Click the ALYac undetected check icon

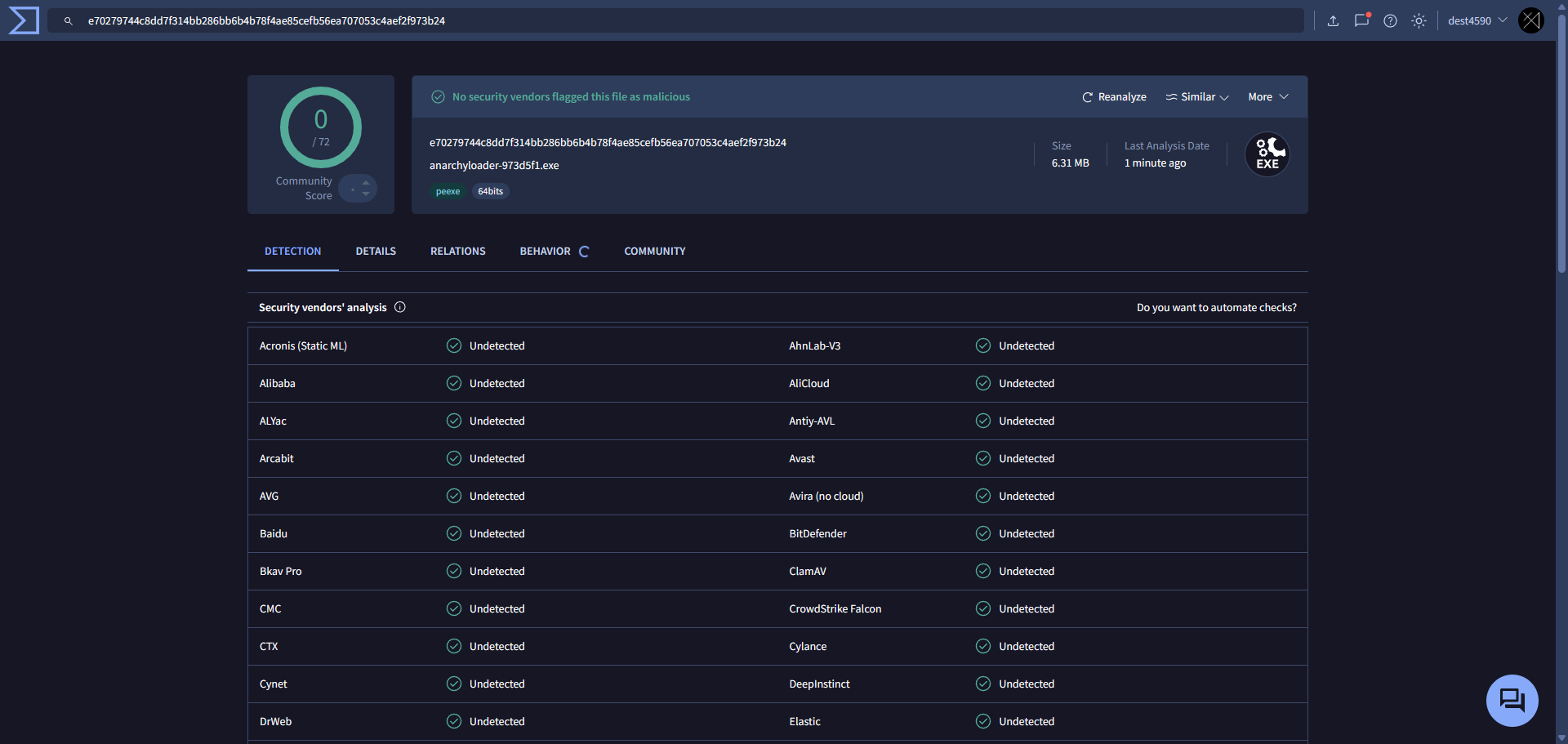[454, 421]
